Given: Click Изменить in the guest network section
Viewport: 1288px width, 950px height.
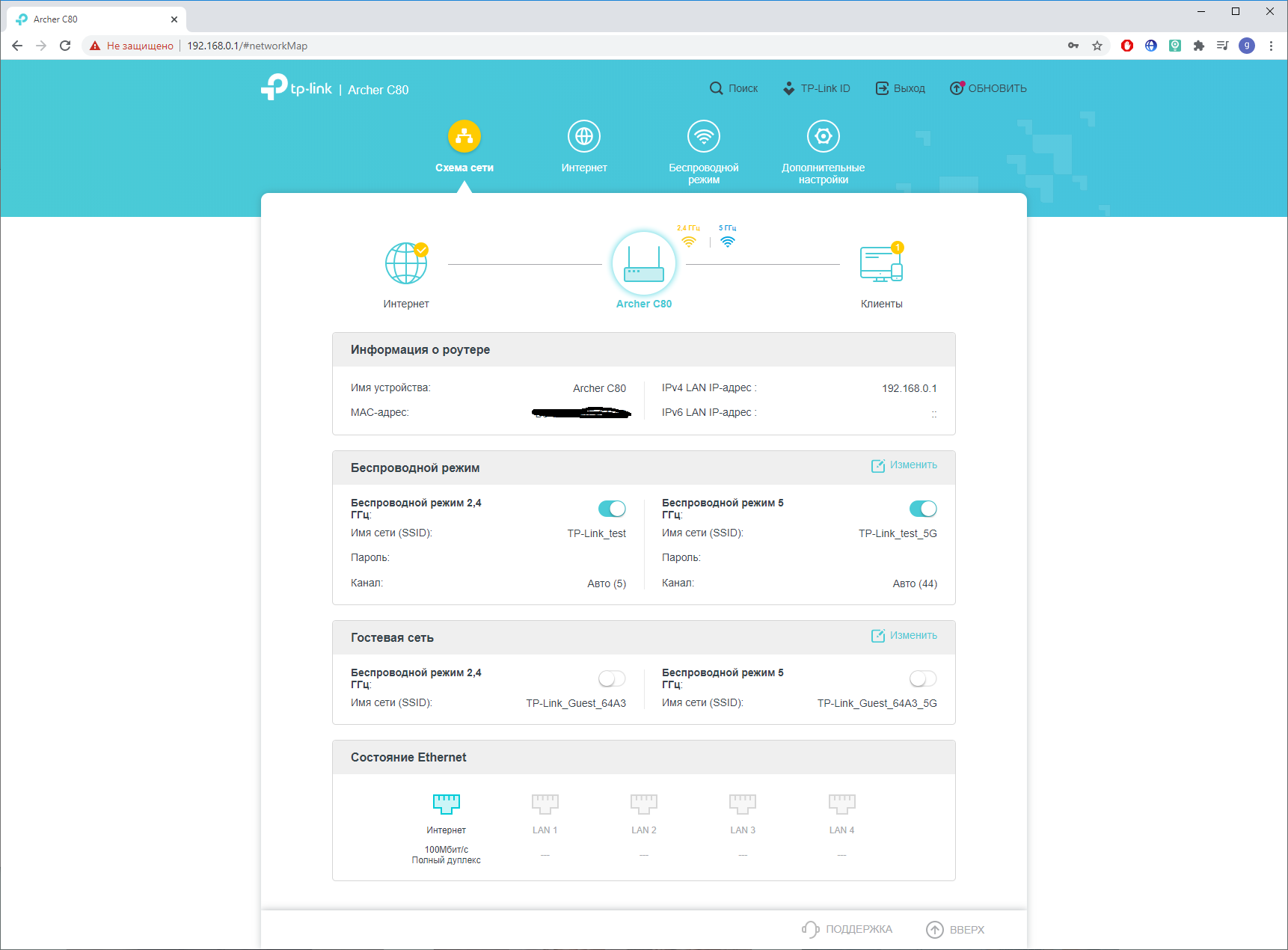Looking at the screenshot, I should (x=904, y=636).
